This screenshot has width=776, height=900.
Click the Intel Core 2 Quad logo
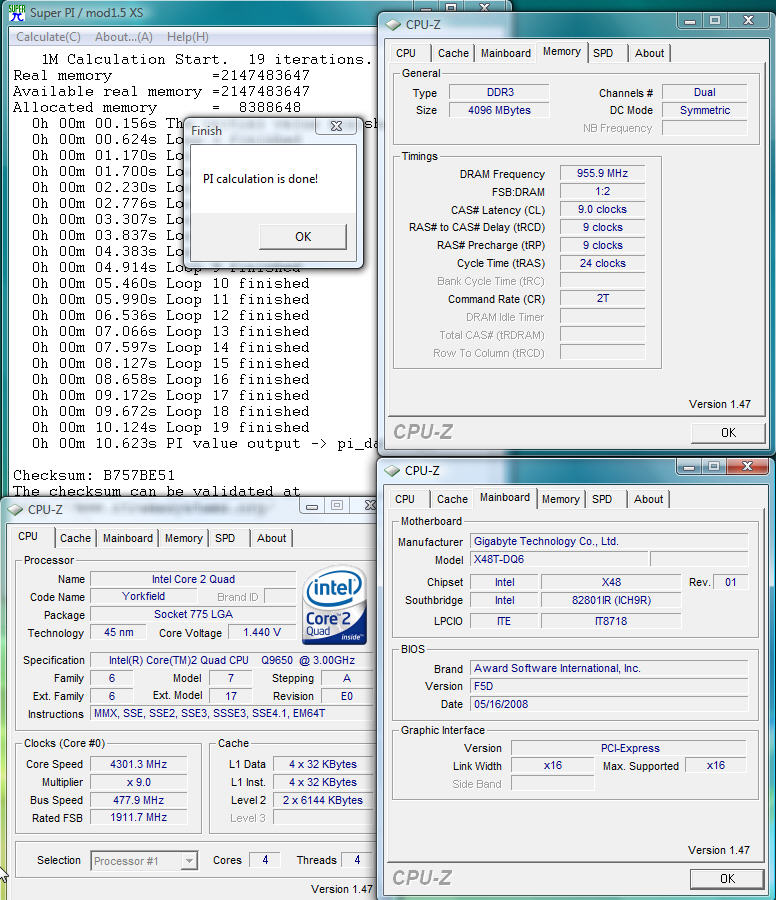[x=335, y=606]
